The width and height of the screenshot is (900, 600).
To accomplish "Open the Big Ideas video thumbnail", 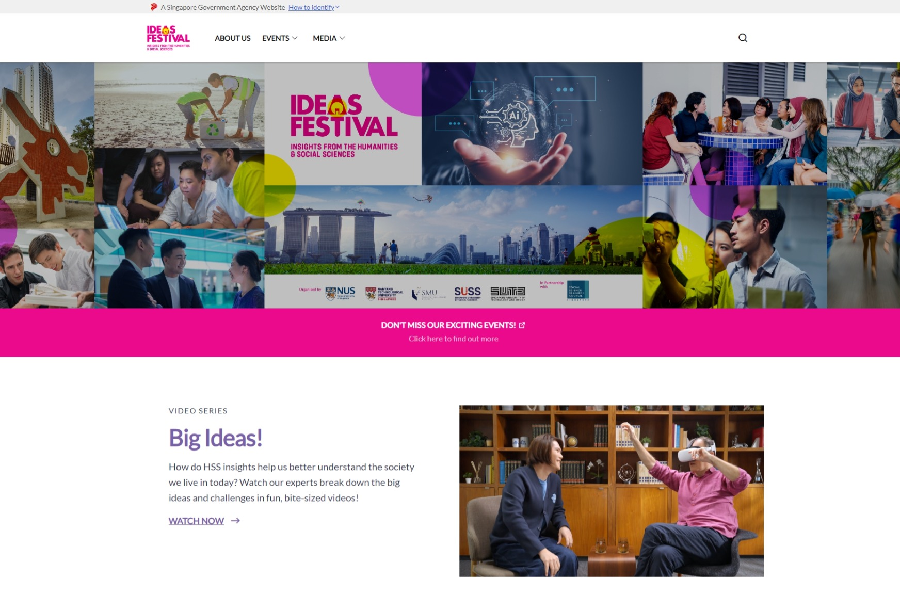I will pyautogui.click(x=611, y=491).
